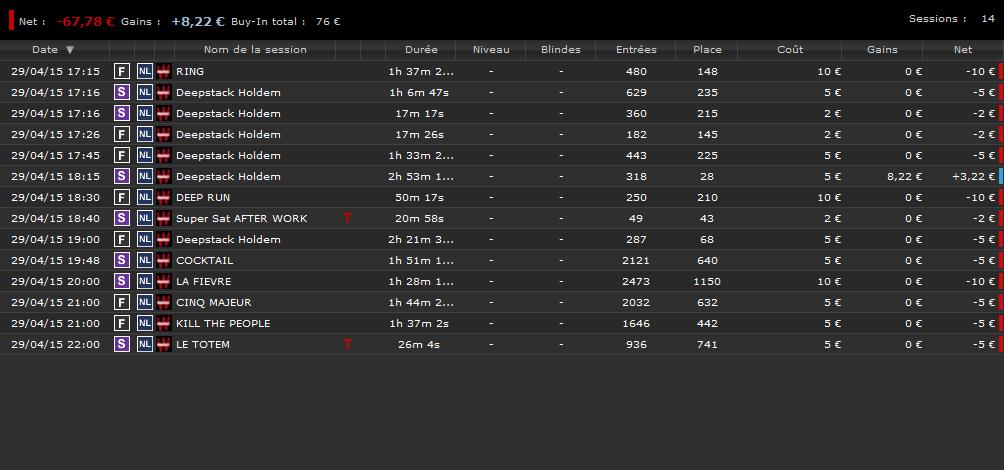This screenshot has height=470, width=1004.
Task: Sort by the Niveau column header
Action: (x=490, y=49)
